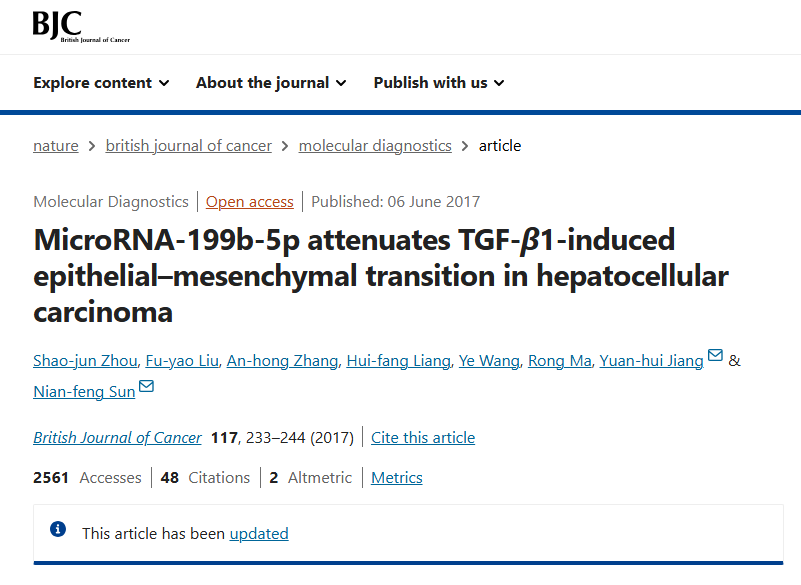This screenshot has height=585, width=801.
Task: Click Cite this article
Action: [423, 438]
